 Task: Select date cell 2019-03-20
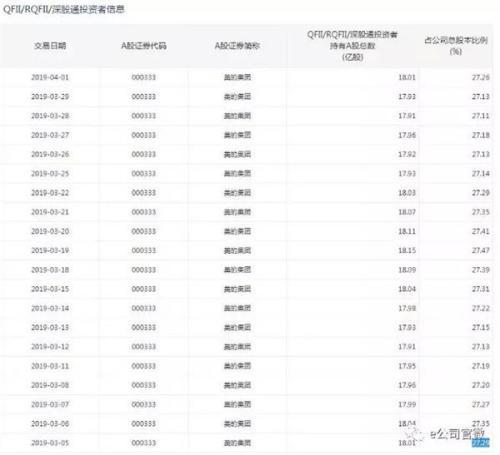click(x=50, y=231)
